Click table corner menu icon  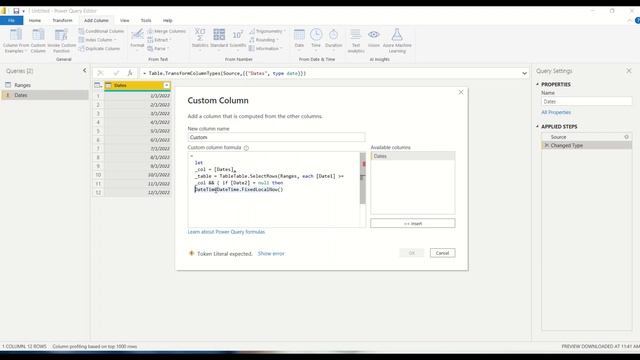[98, 85]
